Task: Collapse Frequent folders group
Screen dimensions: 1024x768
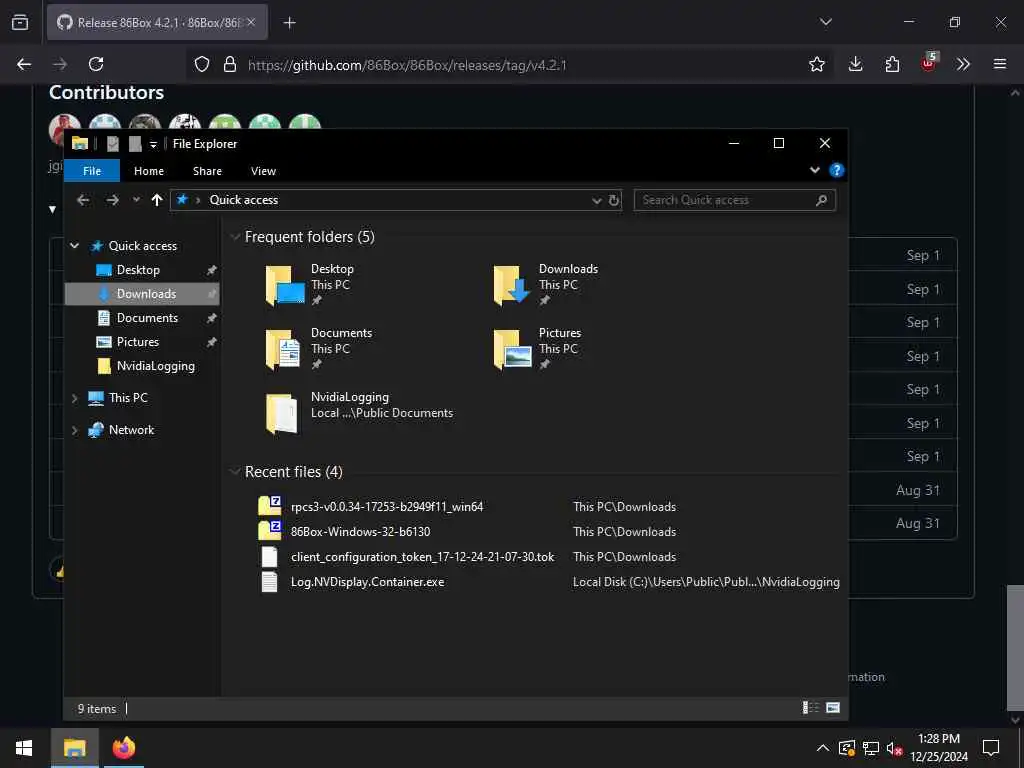Action: 235,237
